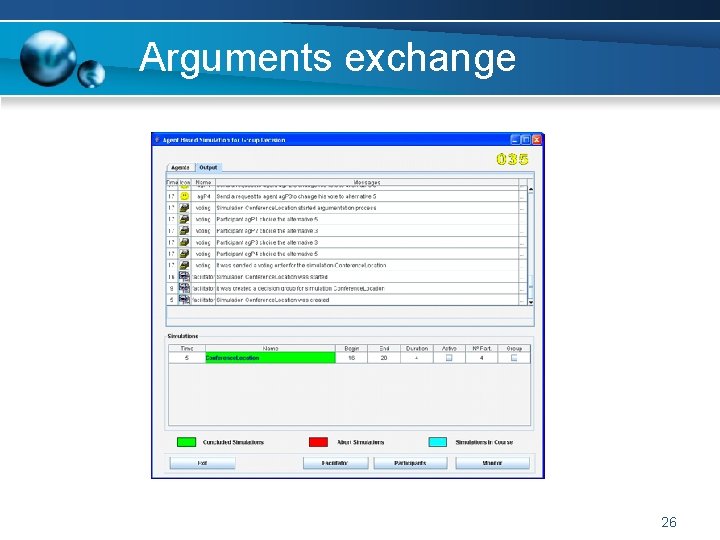This screenshot has width=720, height=540.
Task: Click the Begin column header in Simulations
Action: tap(351, 349)
